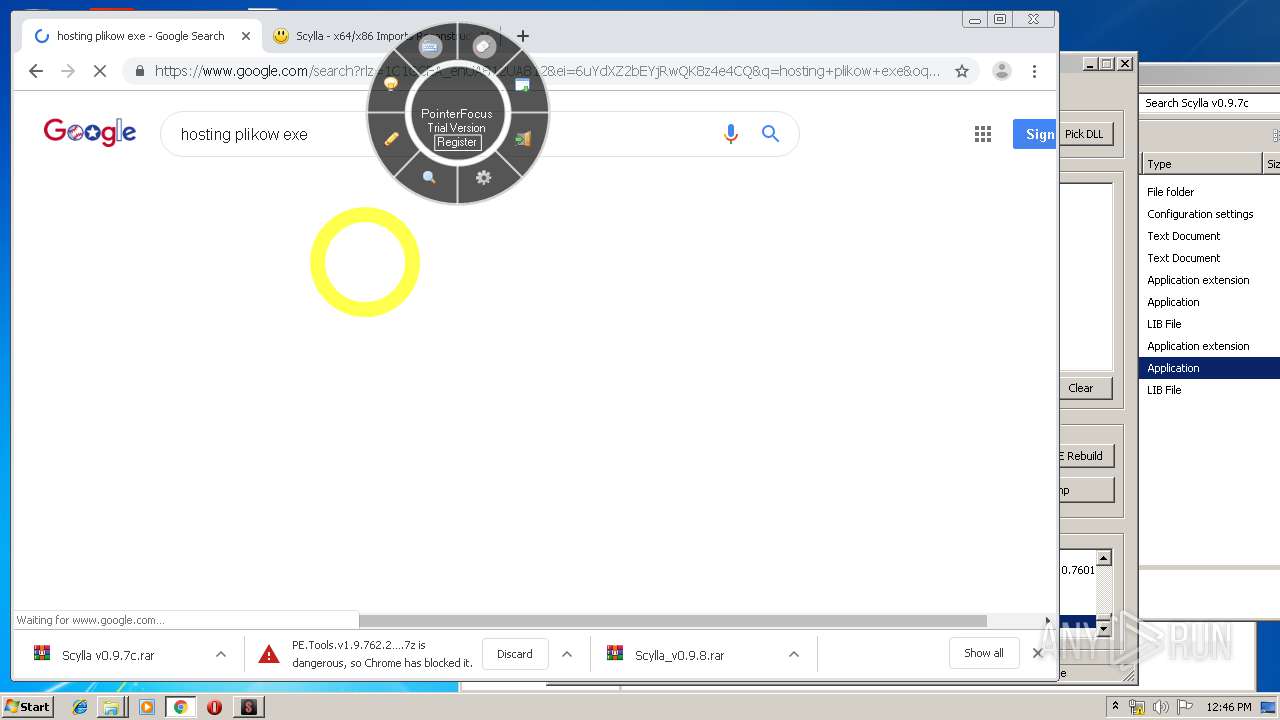Switch to hosting plikow exe Google Search tab

coord(142,36)
